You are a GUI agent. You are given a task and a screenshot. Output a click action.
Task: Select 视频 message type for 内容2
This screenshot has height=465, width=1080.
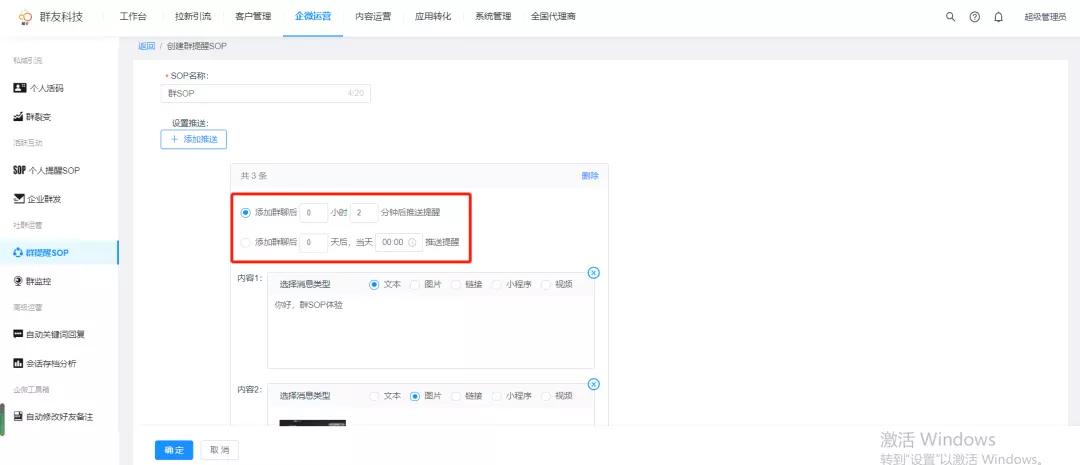(546, 396)
